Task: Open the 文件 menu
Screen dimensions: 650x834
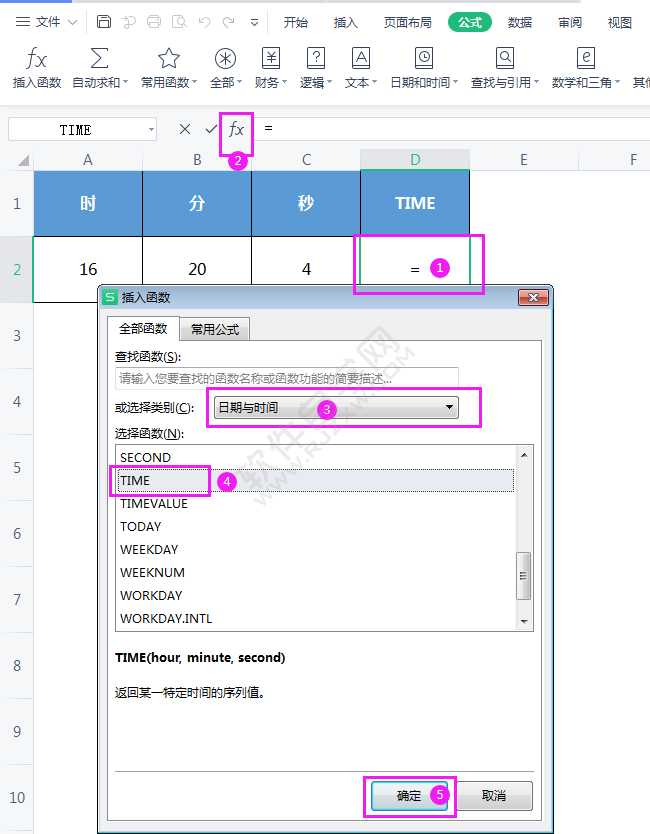Action: 46,22
